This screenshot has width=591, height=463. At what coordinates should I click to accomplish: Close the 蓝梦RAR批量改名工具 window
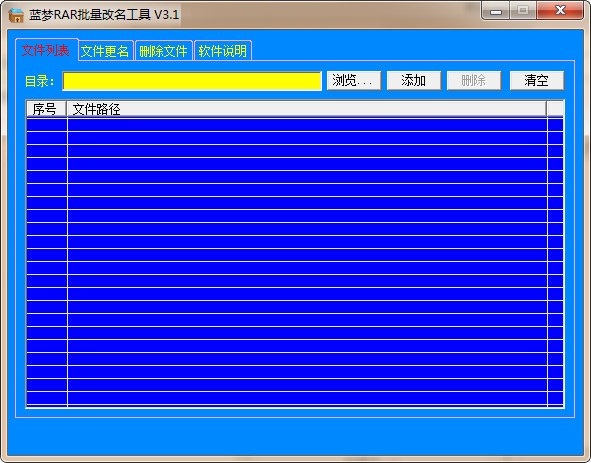point(560,11)
